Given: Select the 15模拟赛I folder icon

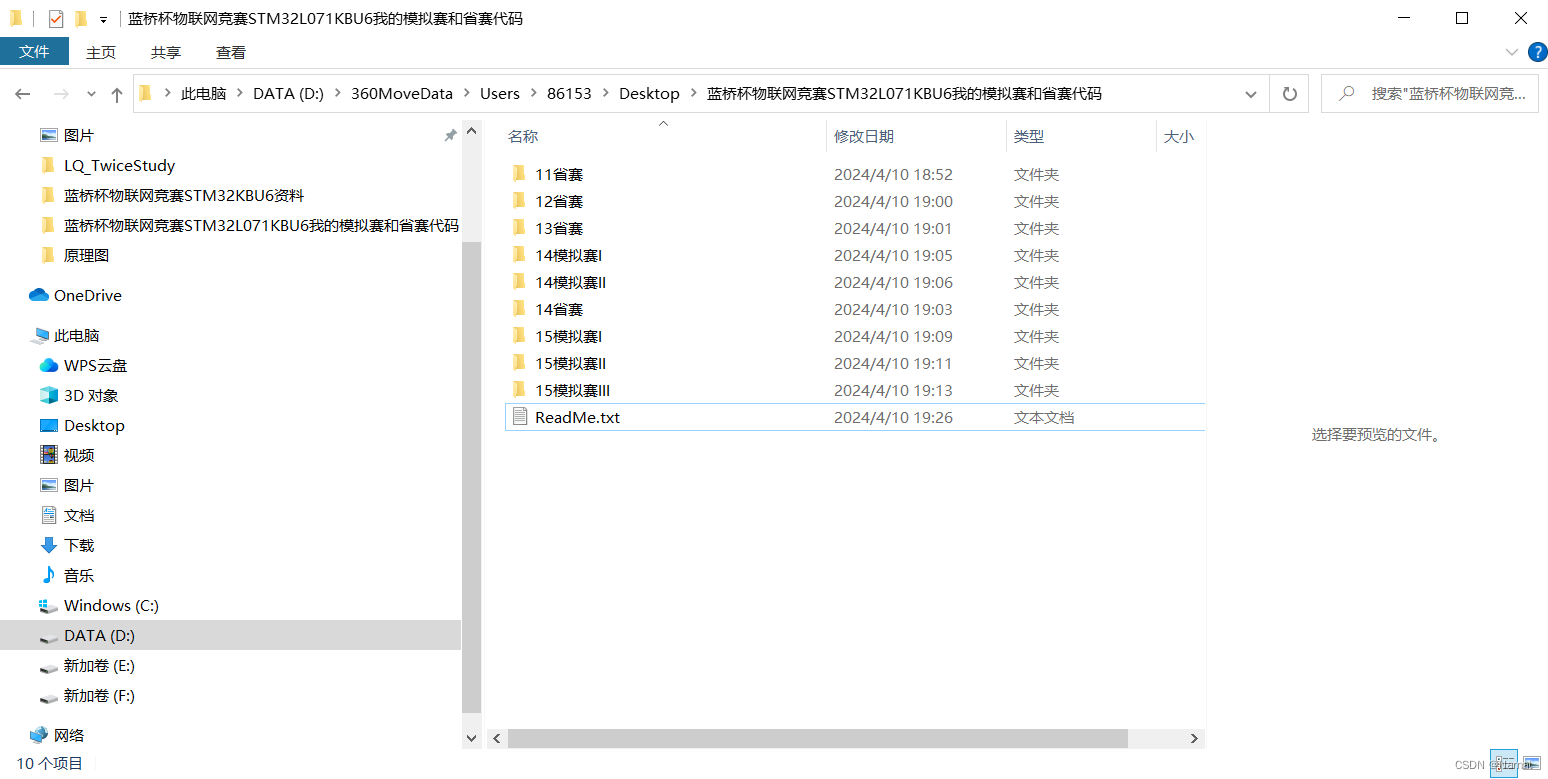Looking at the screenshot, I should point(519,336).
